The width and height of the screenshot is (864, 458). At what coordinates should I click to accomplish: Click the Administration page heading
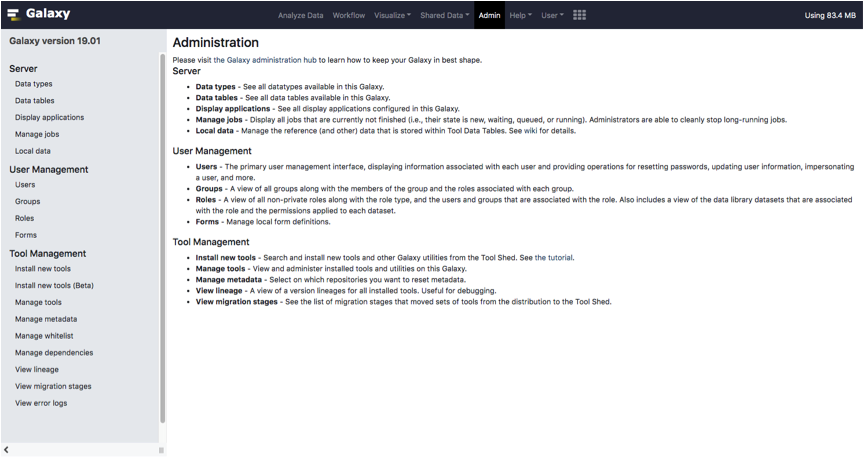point(215,42)
